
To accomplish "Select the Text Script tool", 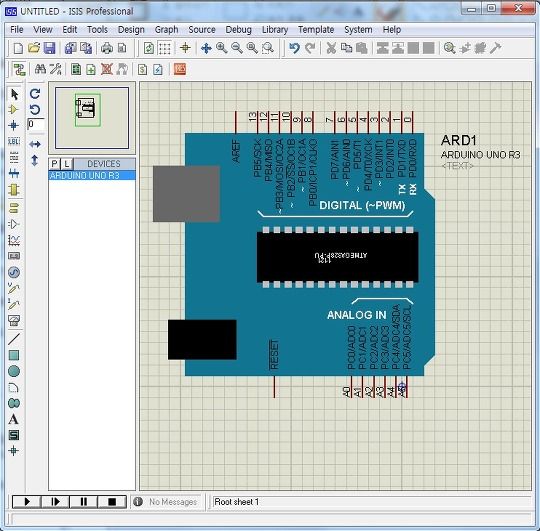I will coord(14,158).
